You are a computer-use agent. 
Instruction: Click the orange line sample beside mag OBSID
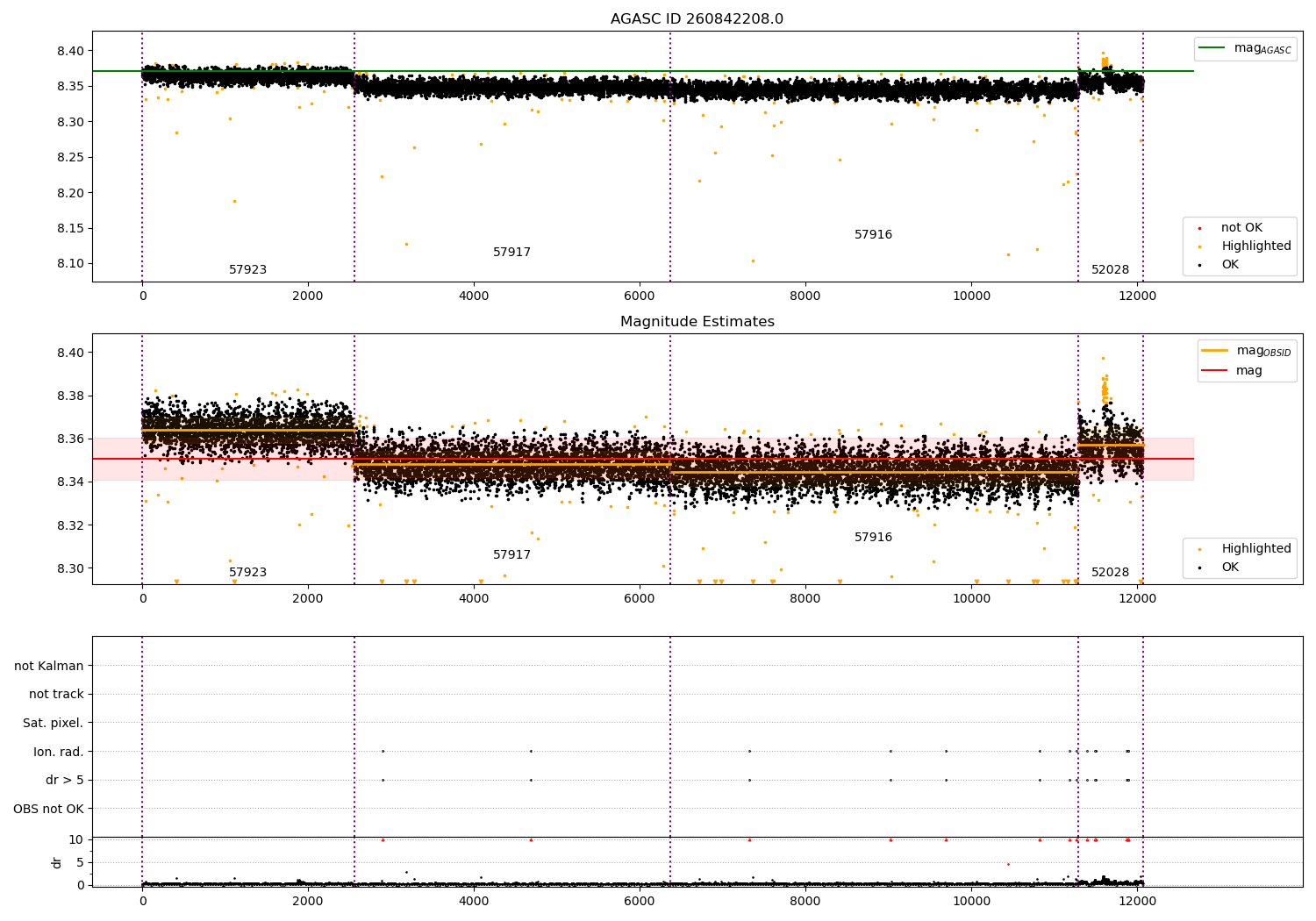(1215, 351)
